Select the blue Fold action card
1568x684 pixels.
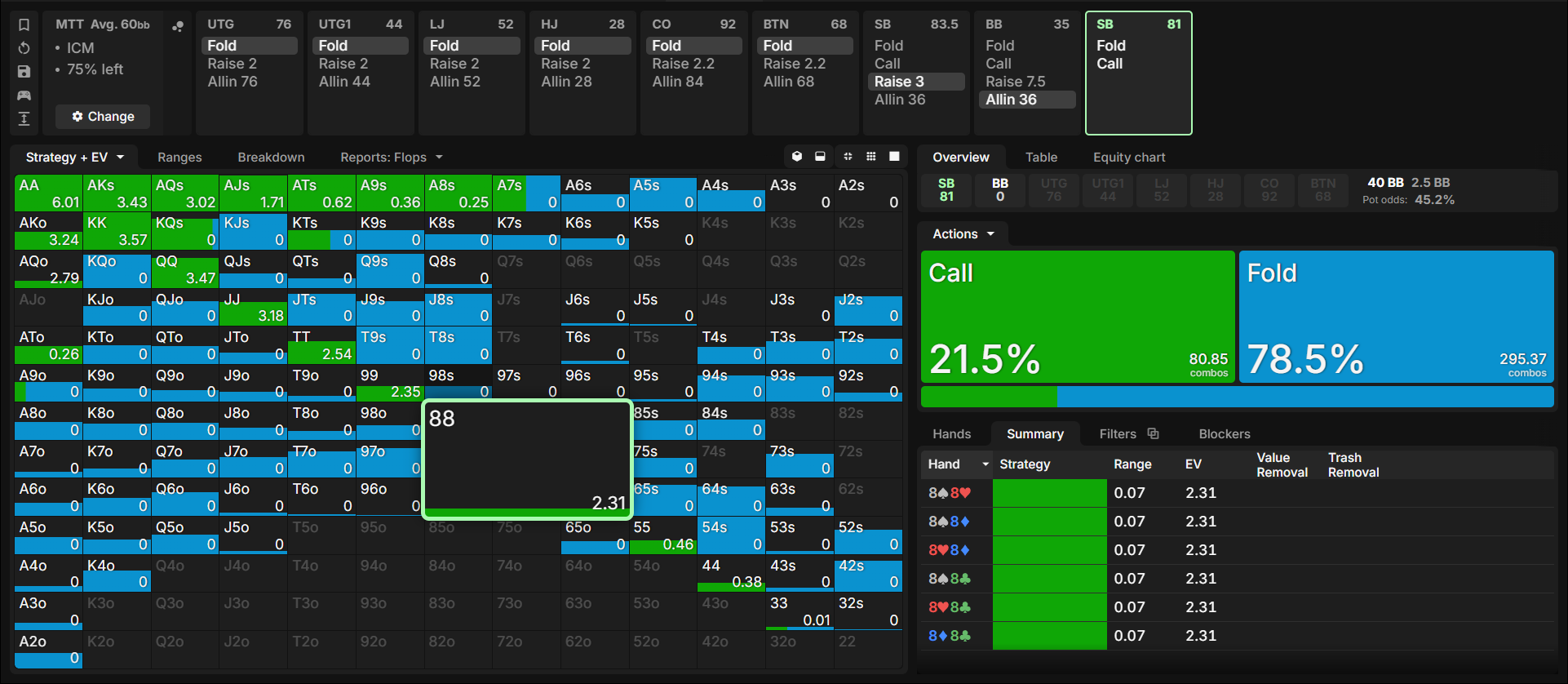pyautogui.click(x=1397, y=317)
